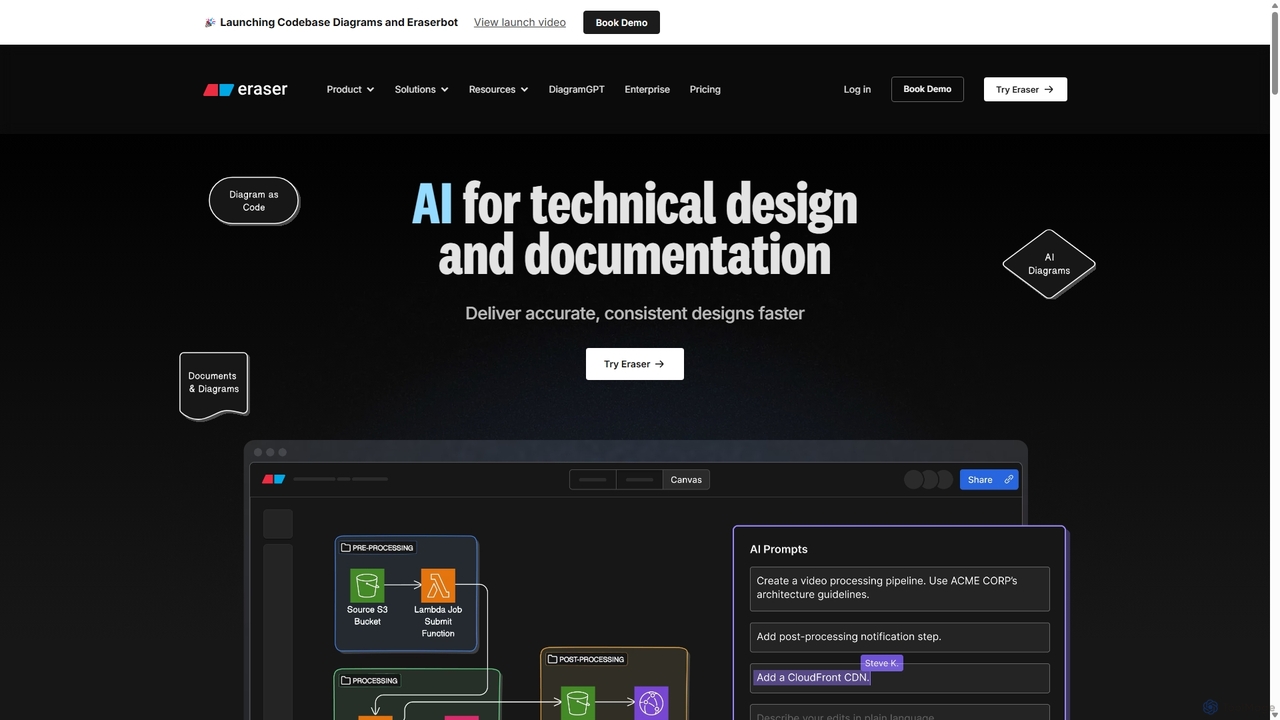Click the Try Eraser button below the headline
This screenshot has width=1280, height=720.
click(635, 364)
